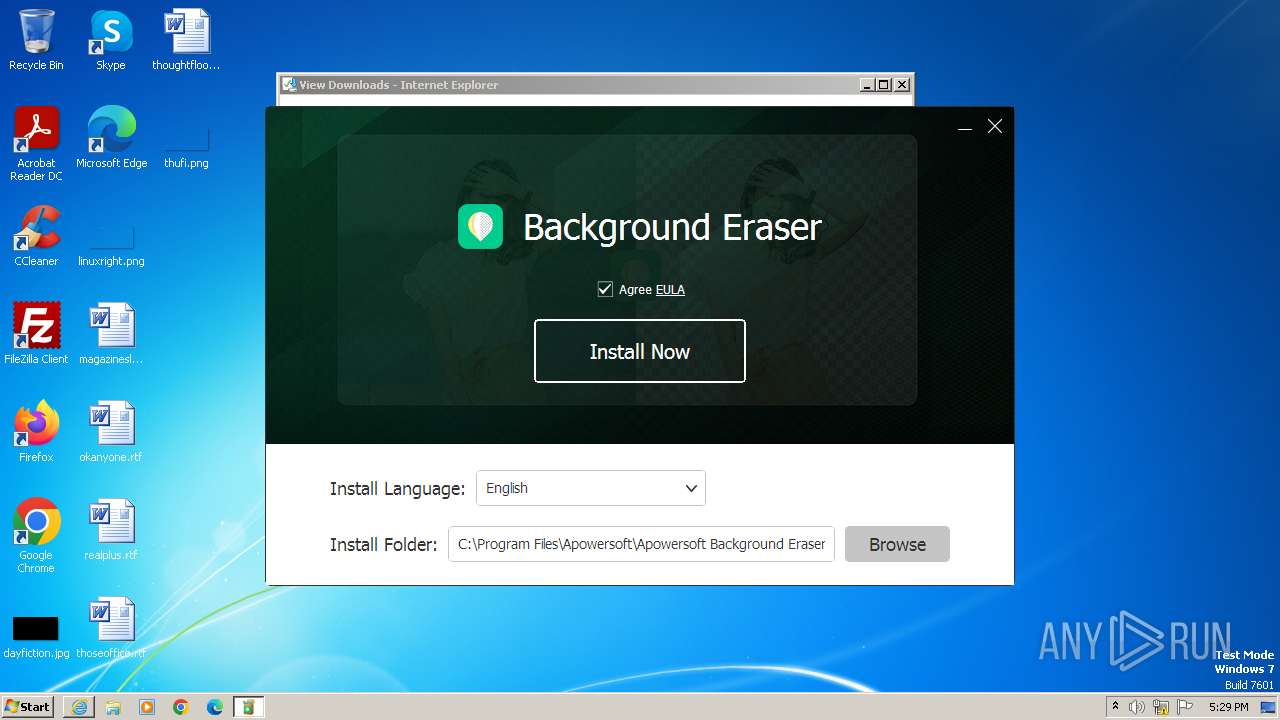Click the Background Eraser logo icon
This screenshot has height=720, width=1280.
point(481,227)
